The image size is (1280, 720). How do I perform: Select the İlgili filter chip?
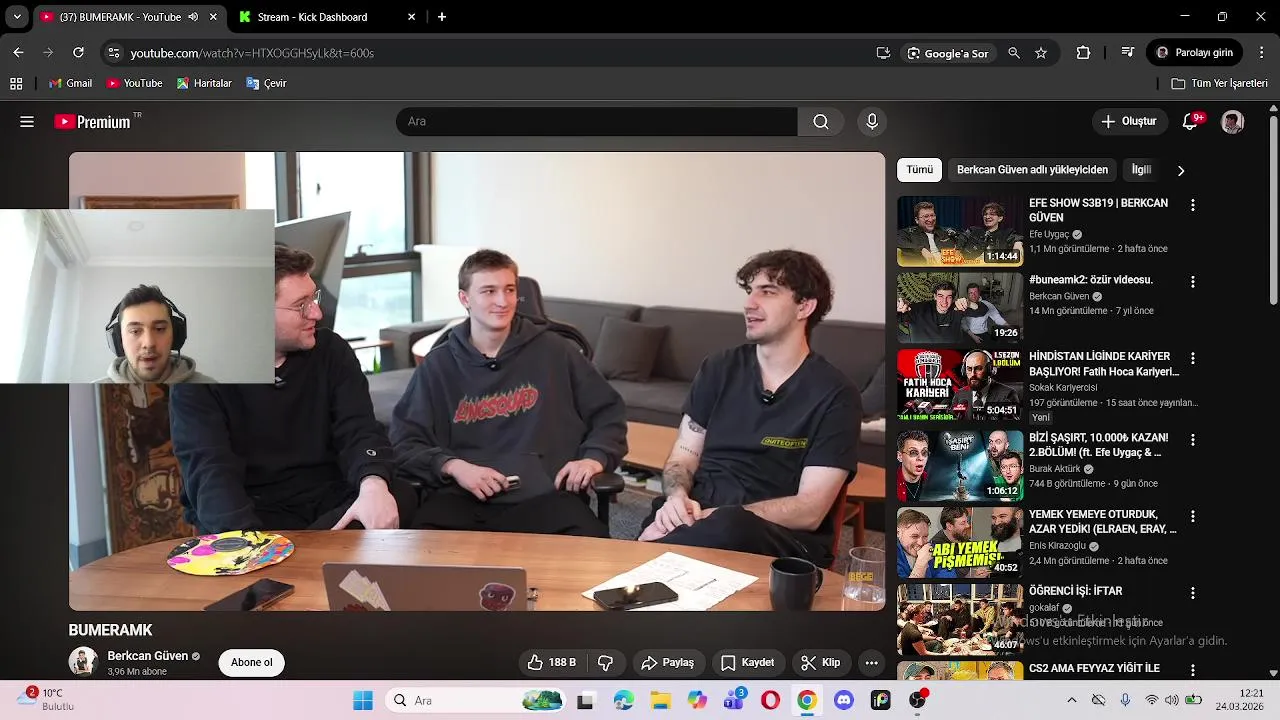pyautogui.click(x=1141, y=170)
